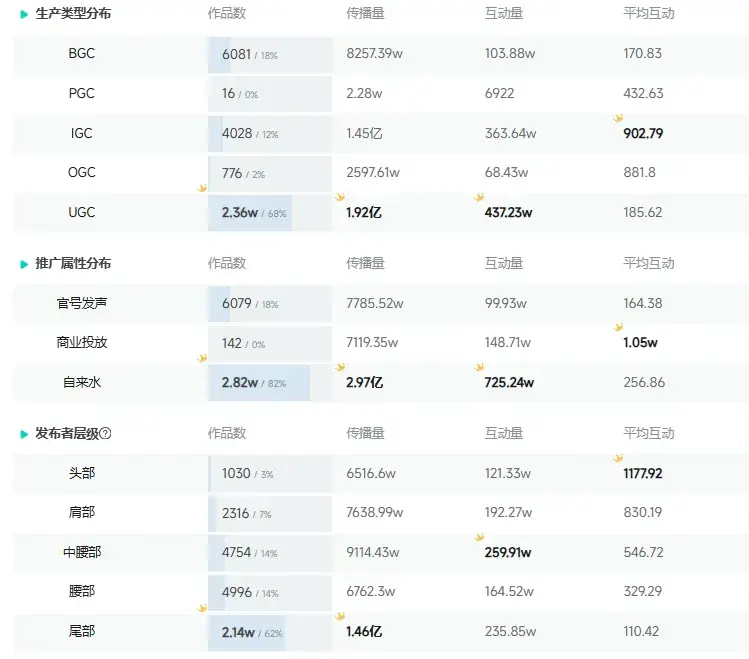The height and width of the screenshot is (659, 749).
Task: Click the 1030 / 3% cell
Action: point(270,474)
